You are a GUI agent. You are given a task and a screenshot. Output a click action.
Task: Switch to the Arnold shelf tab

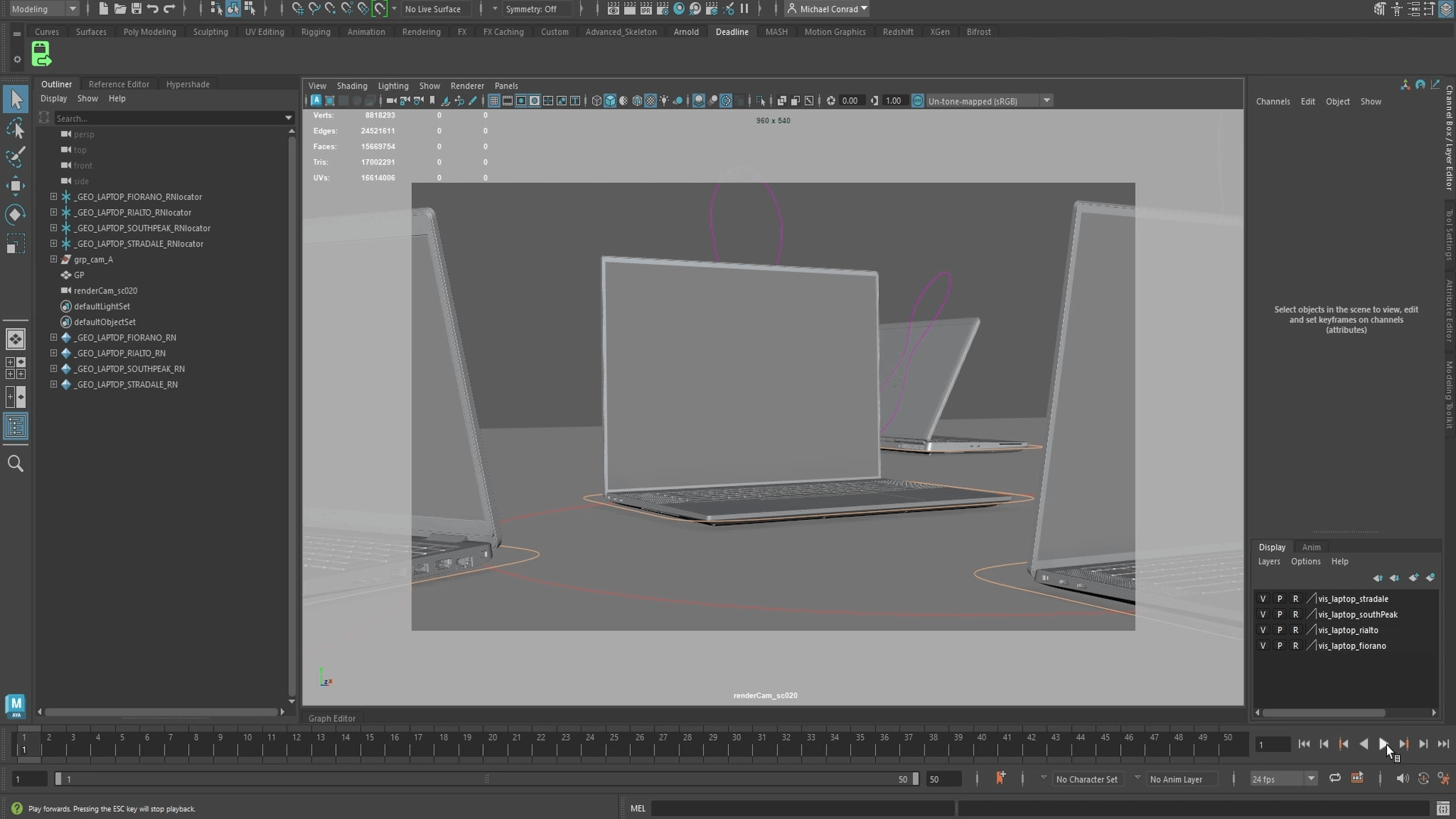[x=686, y=32]
